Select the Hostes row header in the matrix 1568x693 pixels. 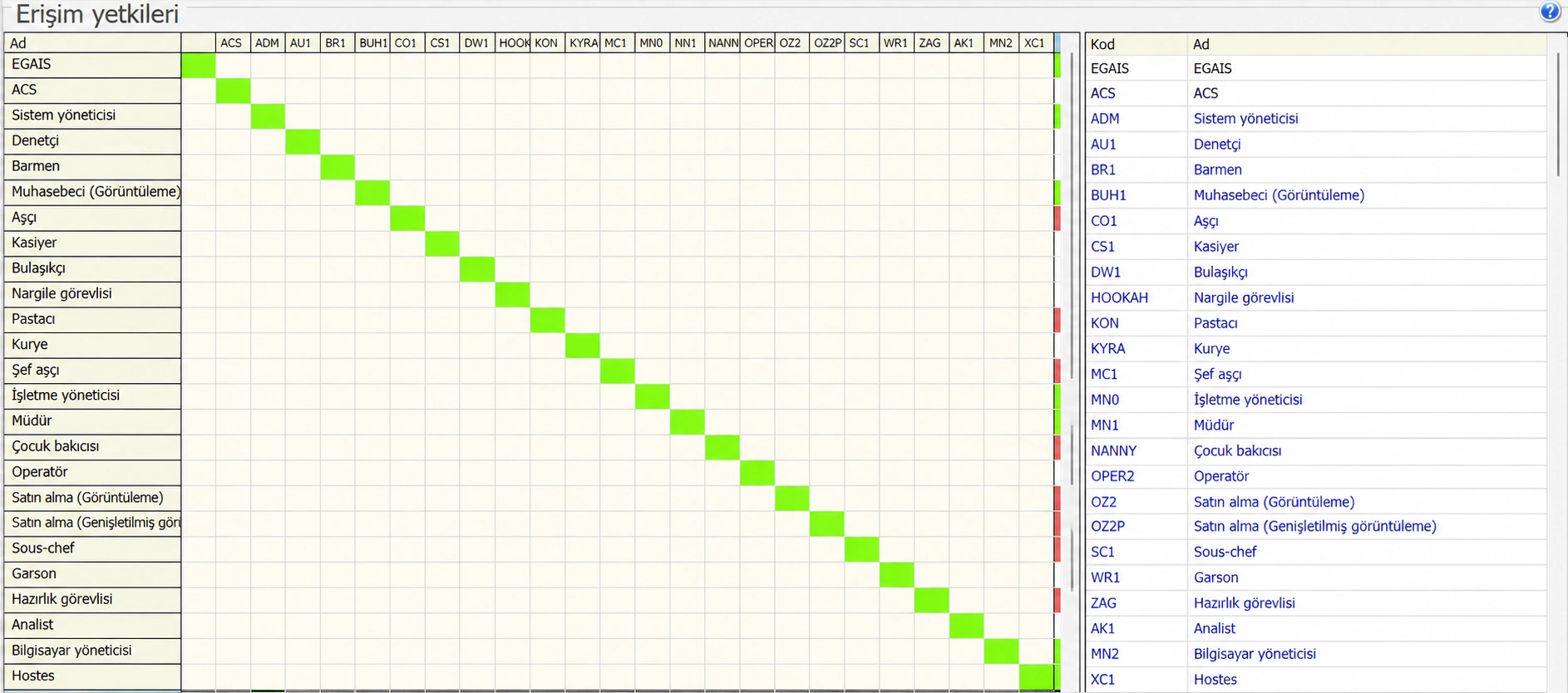tap(92, 676)
